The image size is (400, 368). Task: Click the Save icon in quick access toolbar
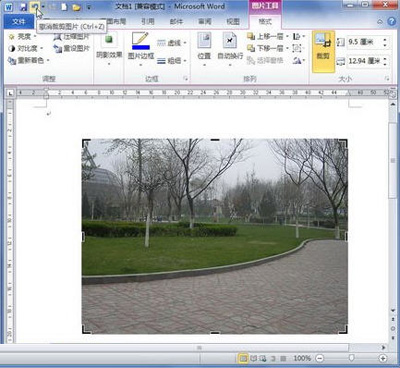23,7
